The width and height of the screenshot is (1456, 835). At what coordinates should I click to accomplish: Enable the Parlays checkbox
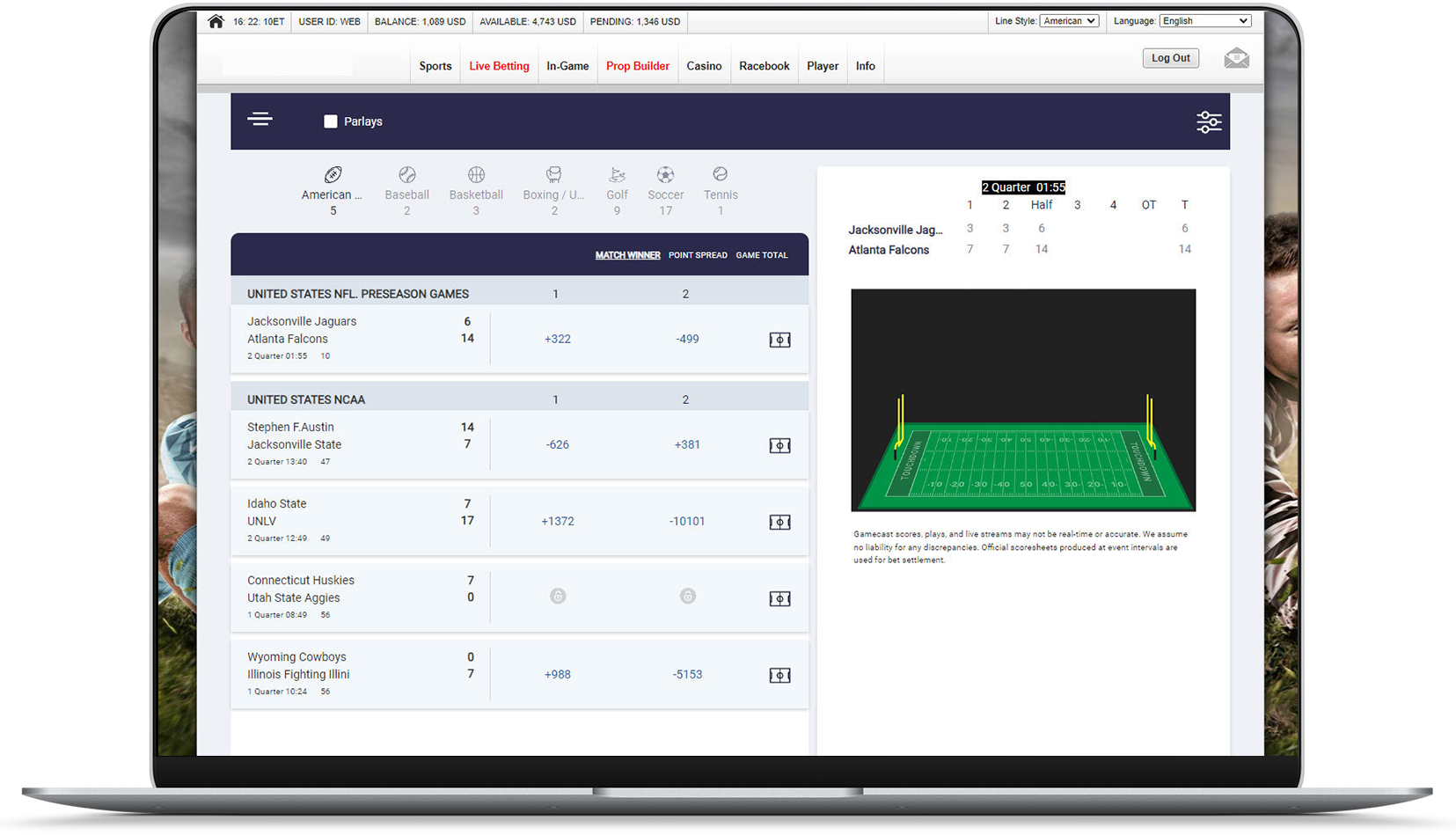(x=331, y=121)
